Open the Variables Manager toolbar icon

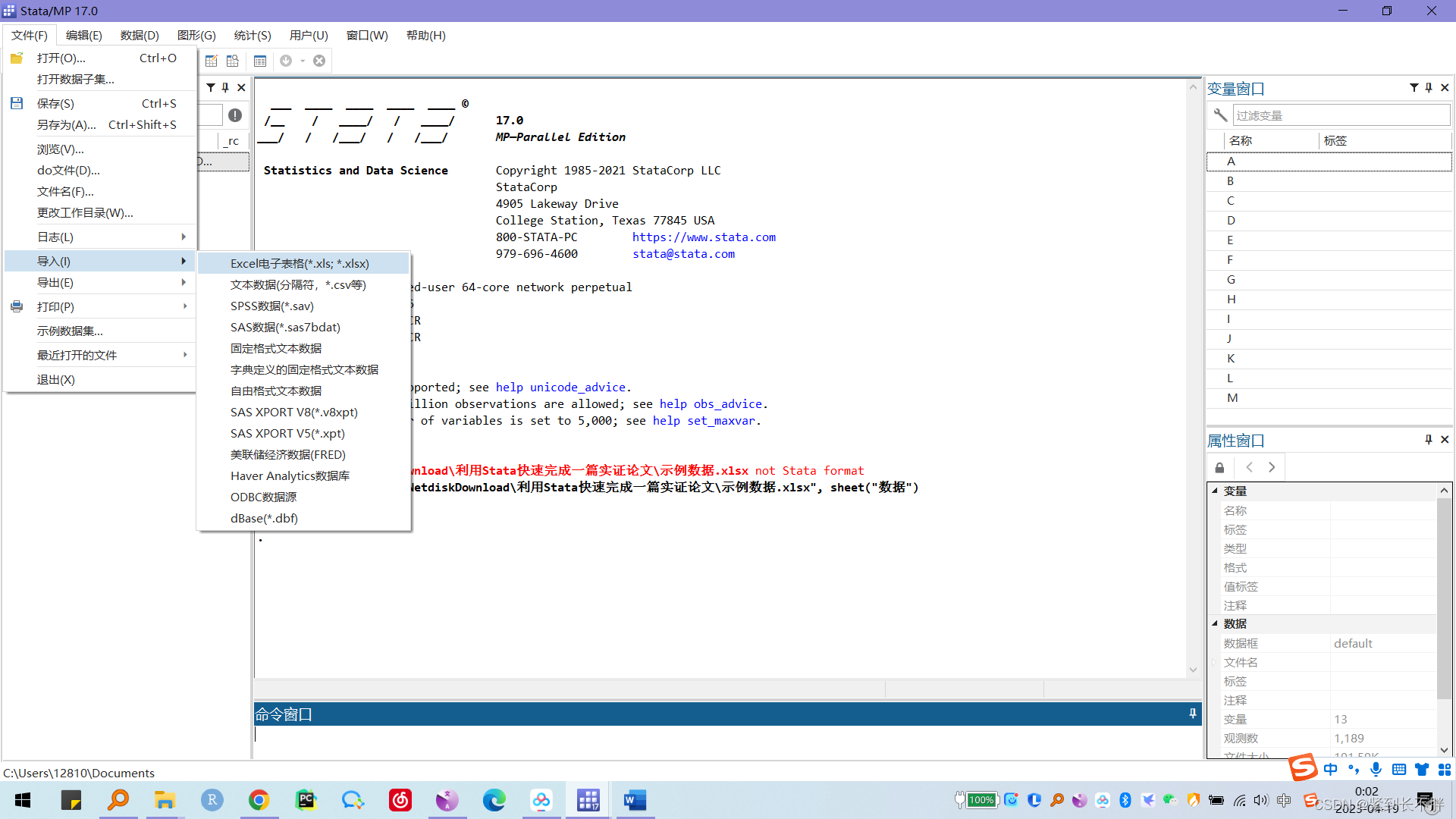coord(260,61)
